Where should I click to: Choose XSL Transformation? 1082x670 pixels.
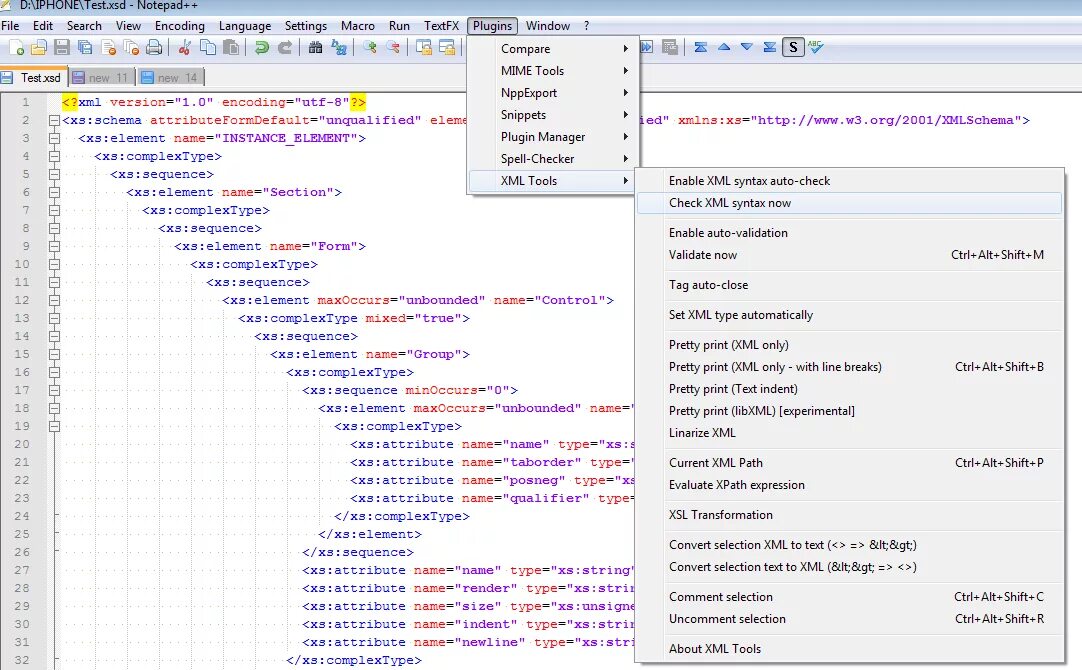(849, 515)
